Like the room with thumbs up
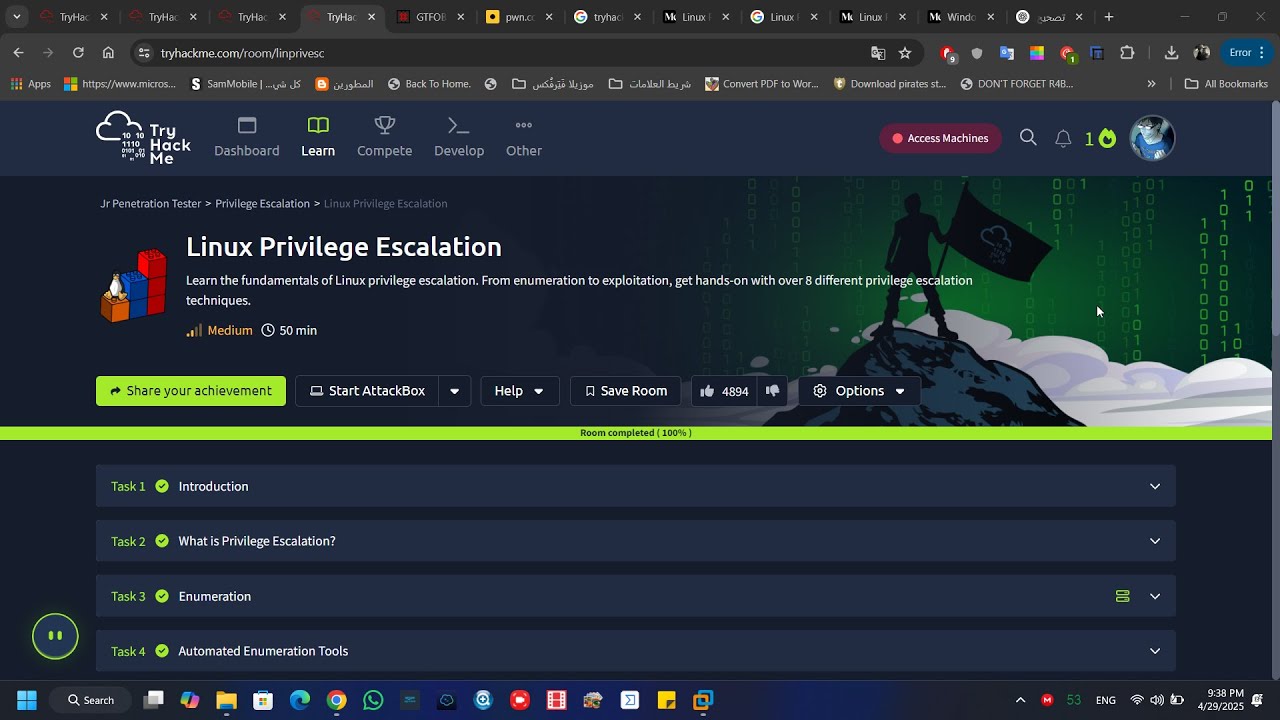Screen dimensions: 1280x720 707,391
